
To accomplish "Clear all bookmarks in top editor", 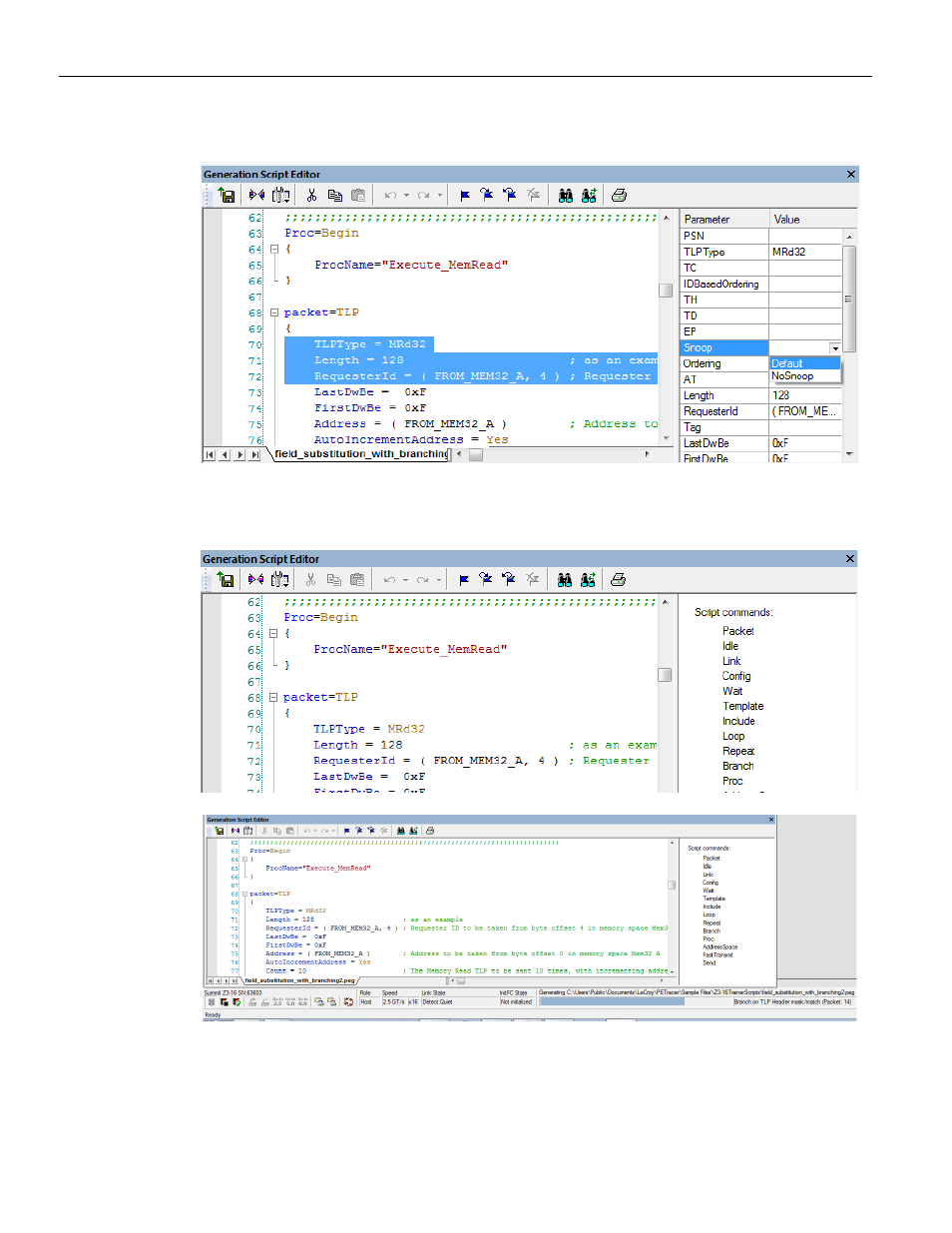I will point(534,196).
